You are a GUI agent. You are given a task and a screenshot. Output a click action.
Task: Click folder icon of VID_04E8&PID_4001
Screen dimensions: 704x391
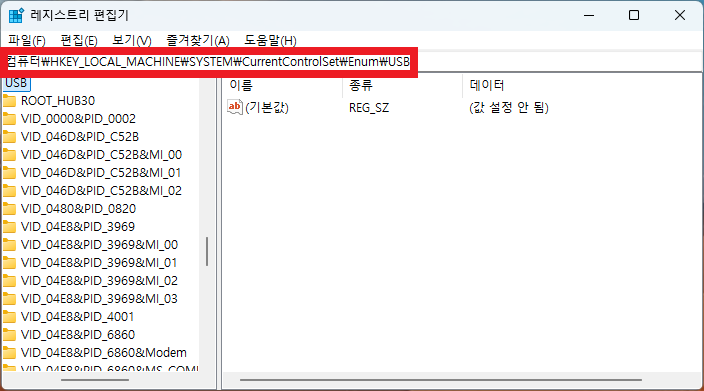coord(9,316)
